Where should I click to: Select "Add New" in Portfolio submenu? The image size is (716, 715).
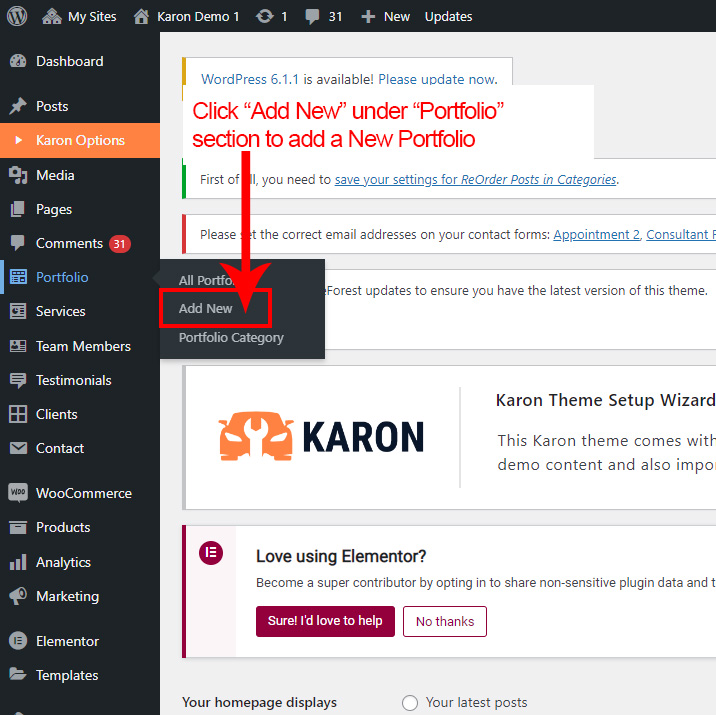206,309
